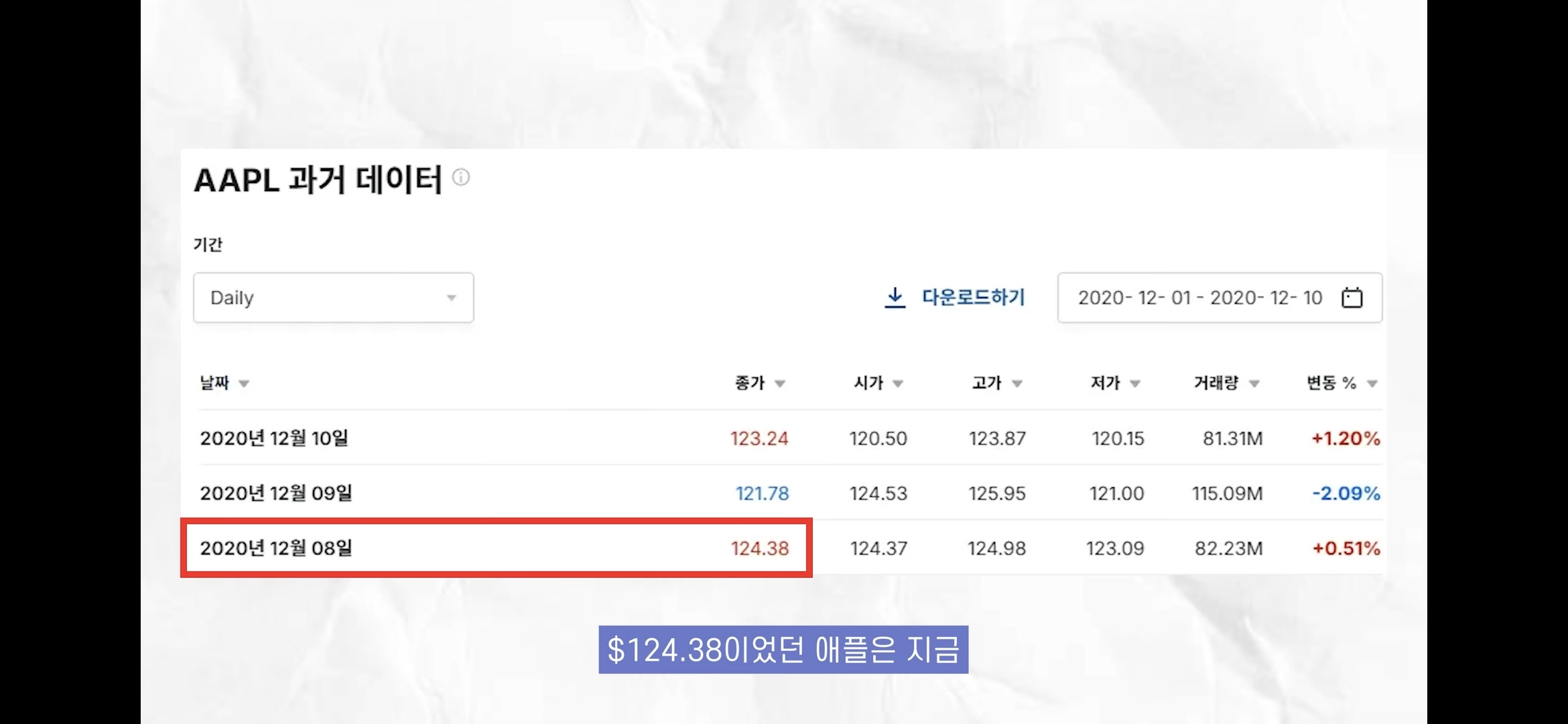Image resolution: width=1568 pixels, height=724 pixels.
Task: Click the 124.38 closing price
Action: pos(760,548)
